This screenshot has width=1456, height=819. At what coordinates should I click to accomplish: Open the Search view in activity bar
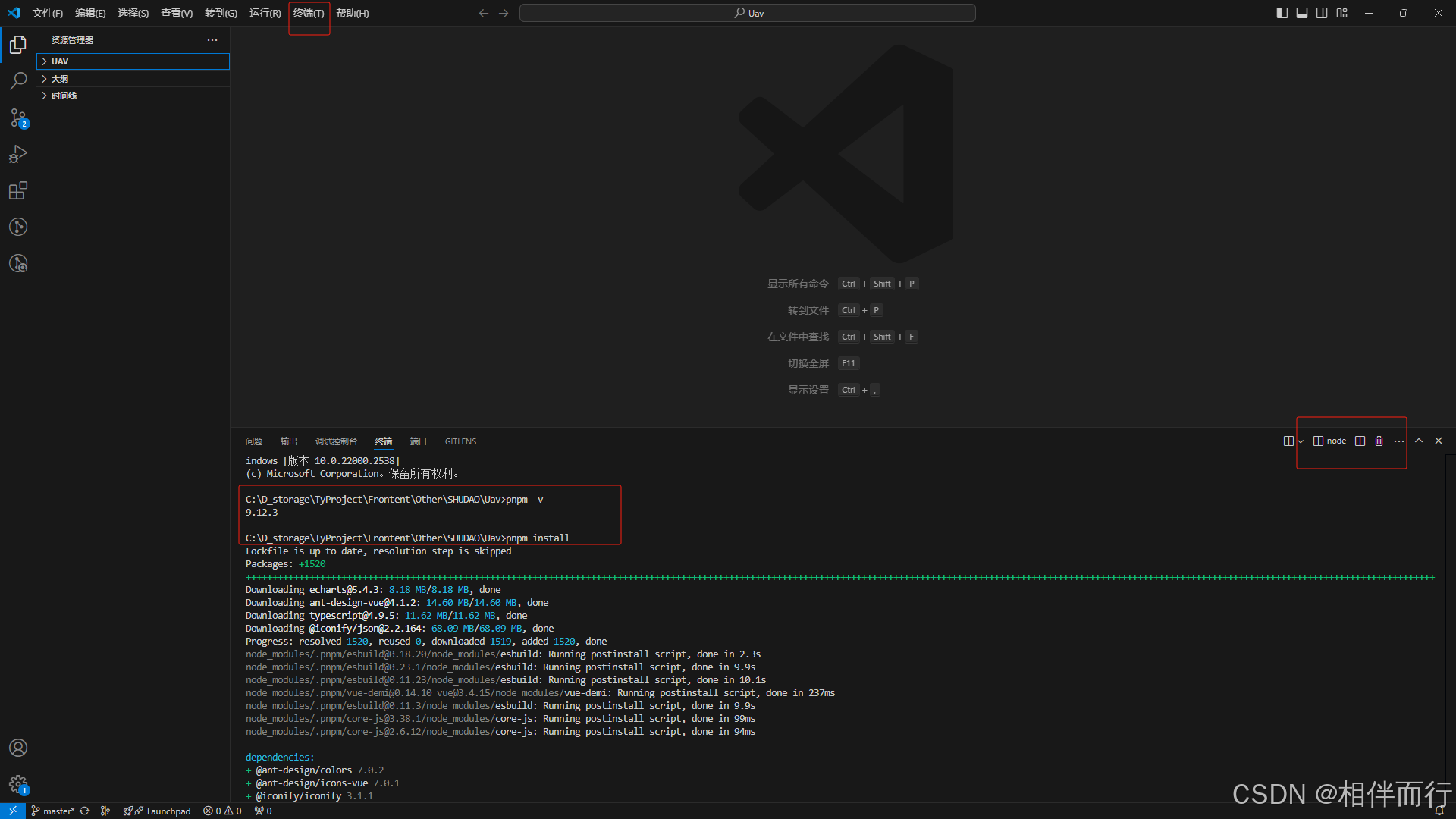18,81
